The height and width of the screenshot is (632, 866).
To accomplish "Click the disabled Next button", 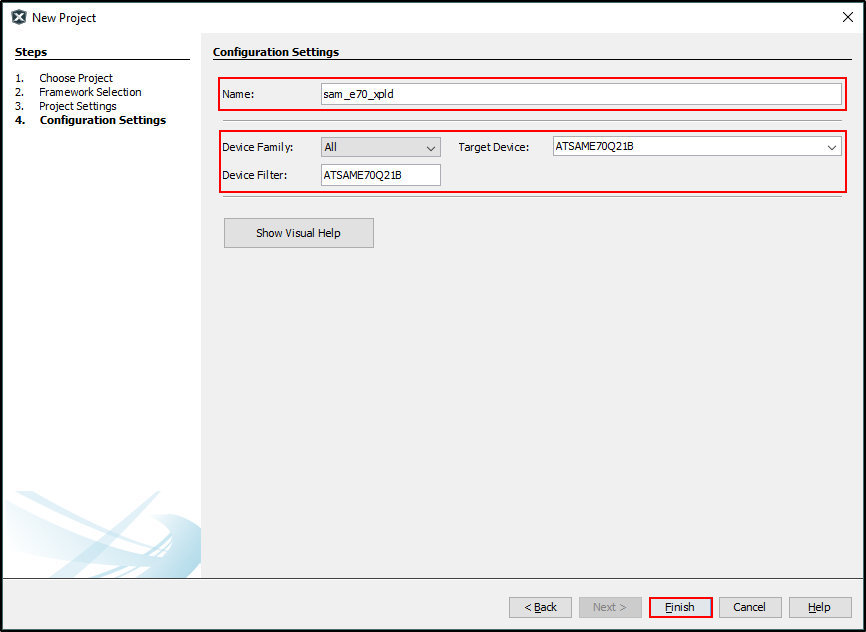I will 610,607.
